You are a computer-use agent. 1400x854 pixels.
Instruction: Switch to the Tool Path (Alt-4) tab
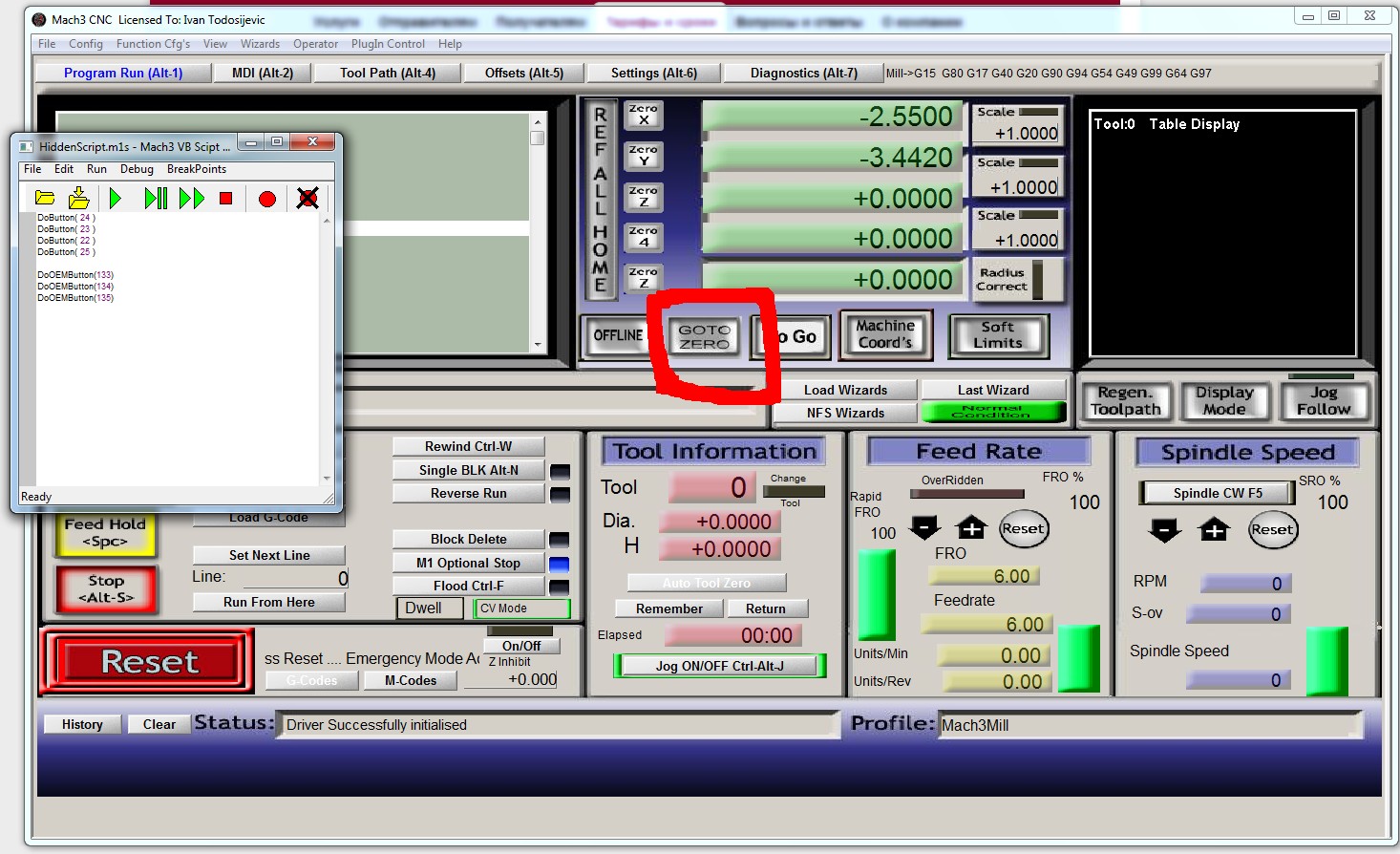click(x=388, y=73)
